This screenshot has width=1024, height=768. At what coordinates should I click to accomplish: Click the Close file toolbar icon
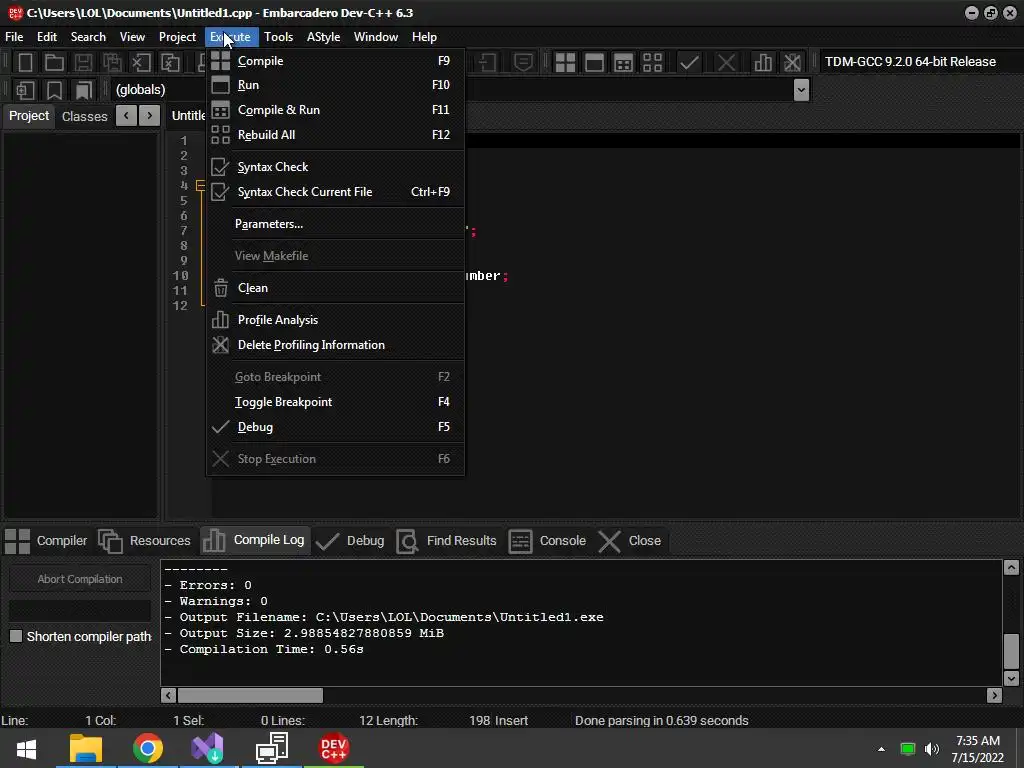pos(141,62)
